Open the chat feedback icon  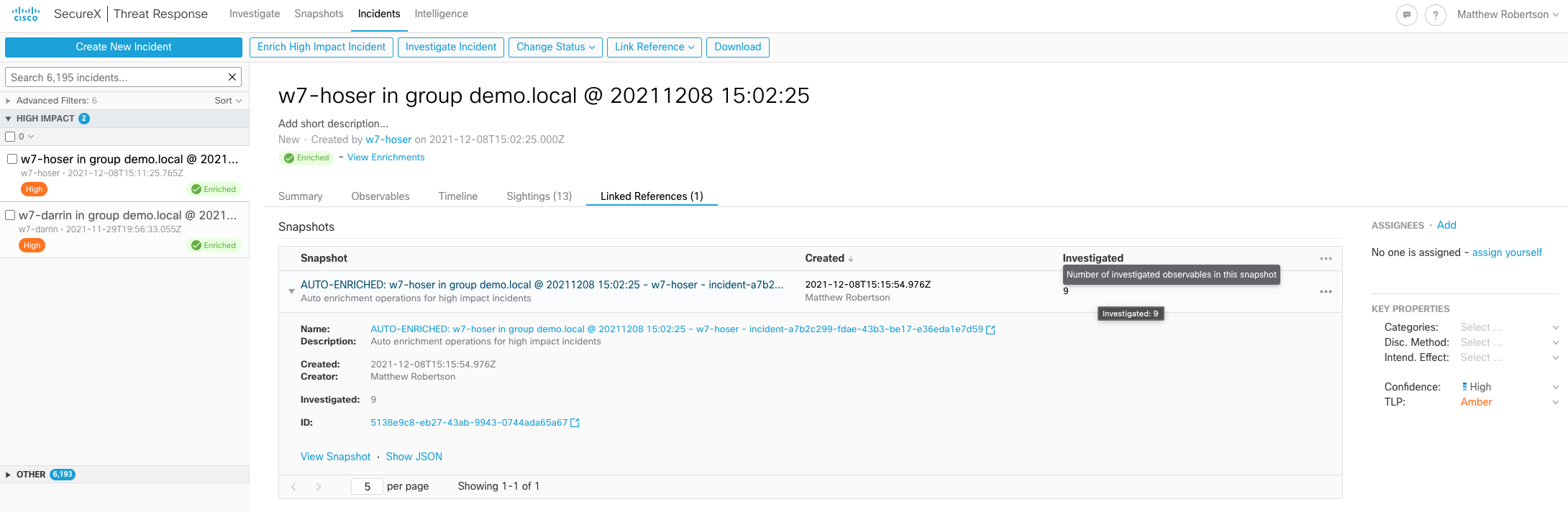pyautogui.click(x=1406, y=14)
